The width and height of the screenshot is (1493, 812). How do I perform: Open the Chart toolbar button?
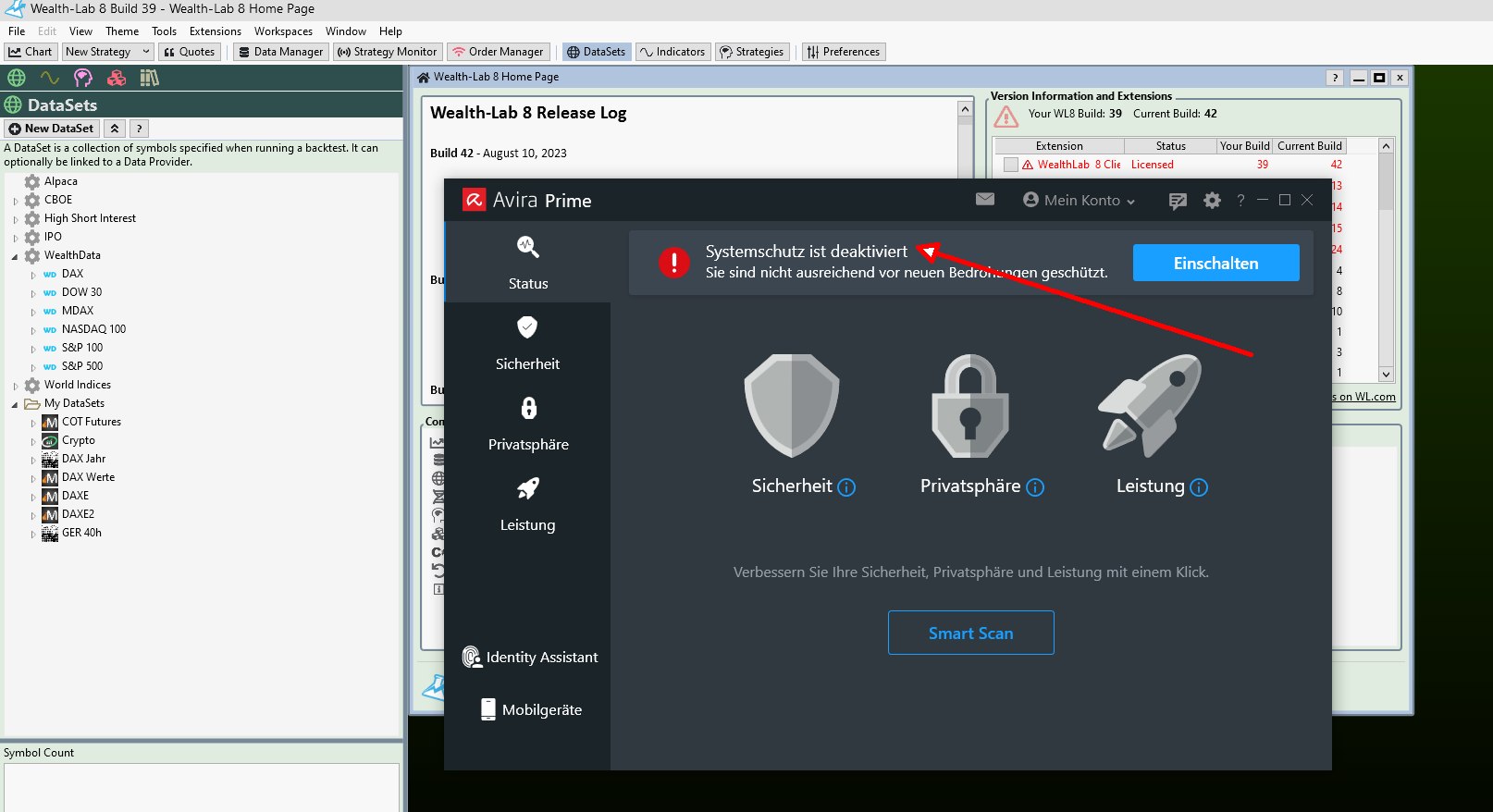pos(31,52)
